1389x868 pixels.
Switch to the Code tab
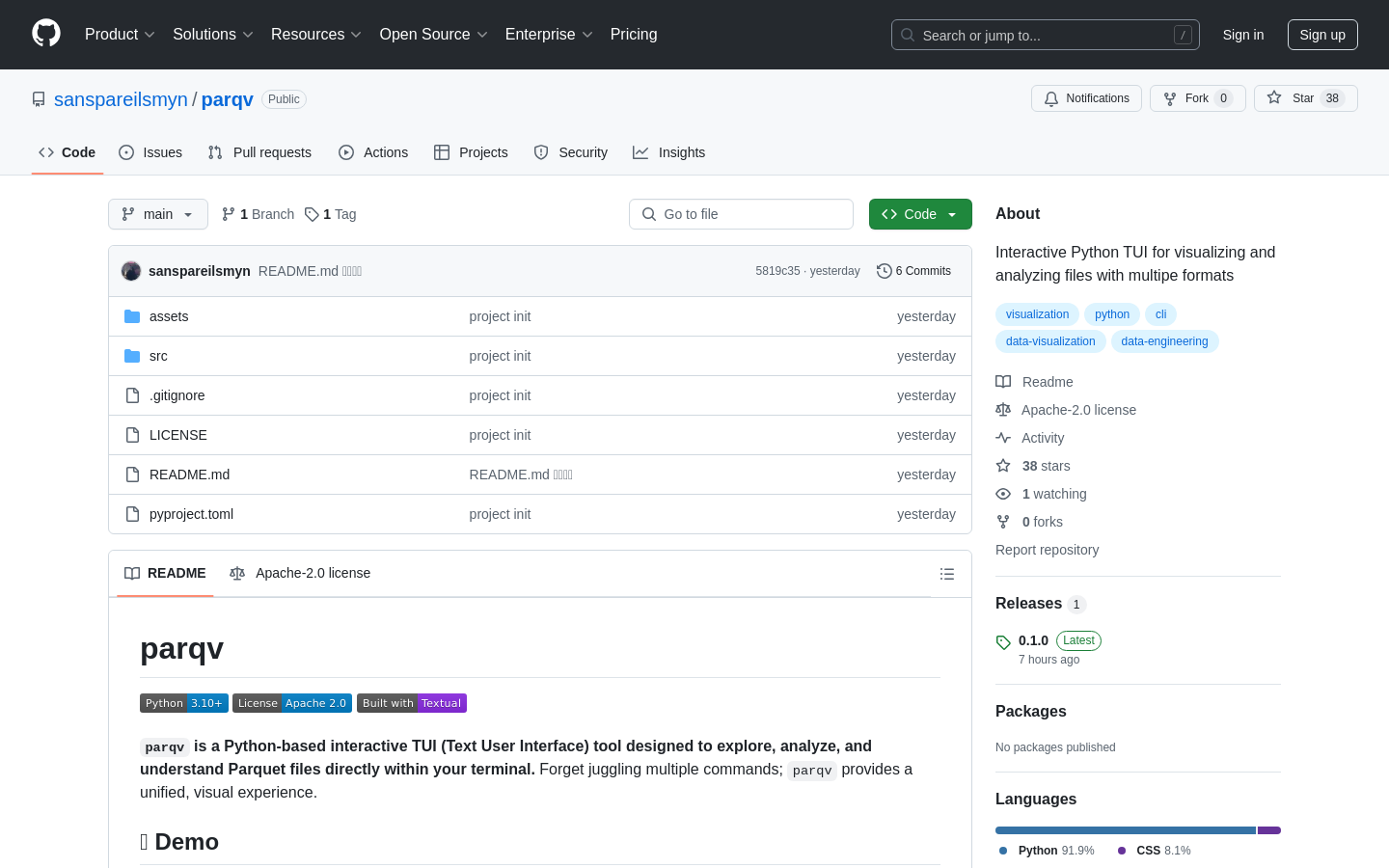[x=68, y=152]
